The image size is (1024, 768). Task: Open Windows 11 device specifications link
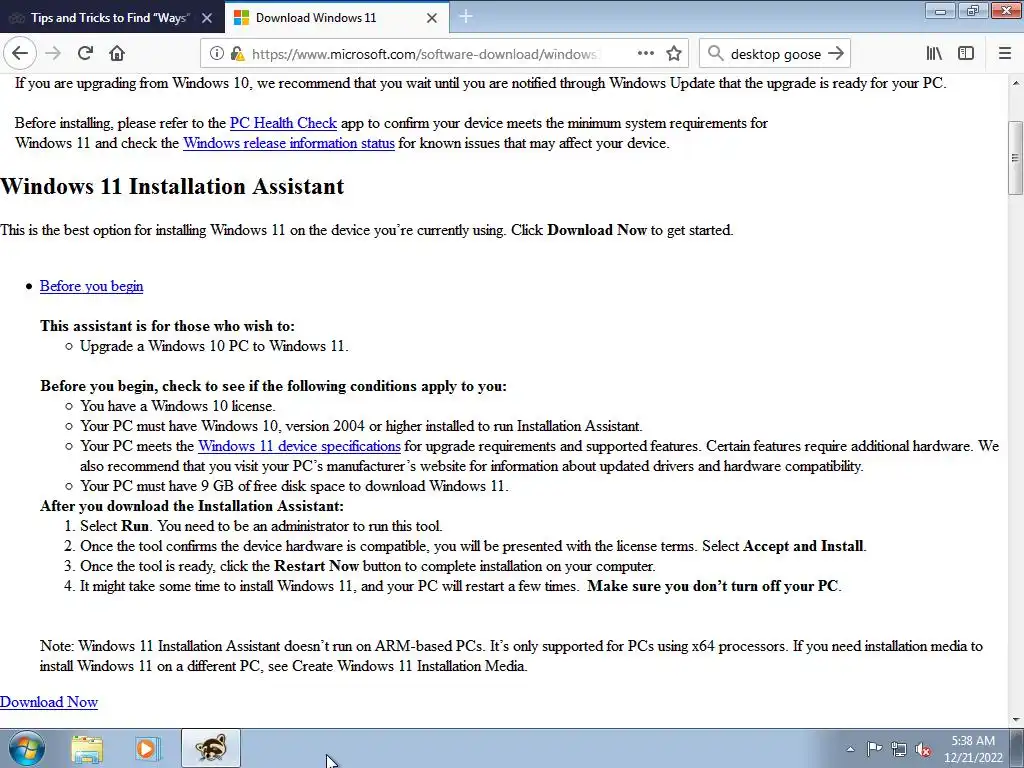[x=299, y=446]
